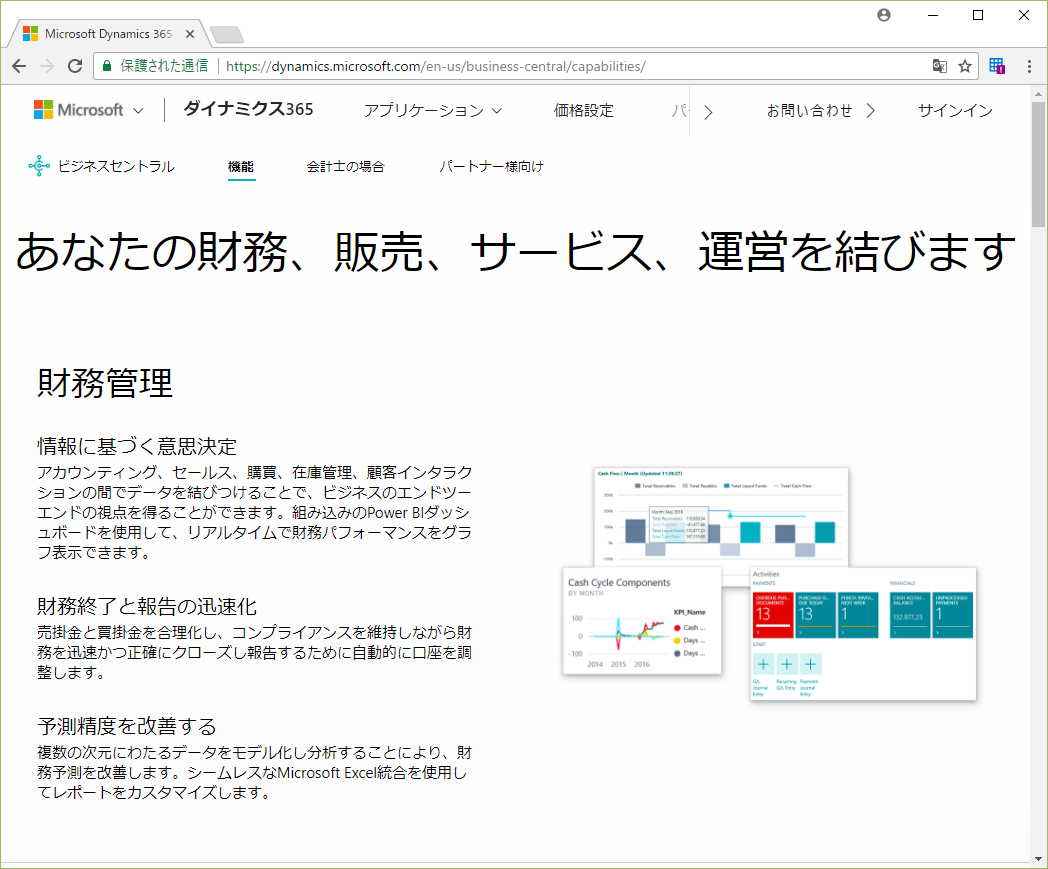The width and height of the screenshot is (1048, 869).
Task: Click the サインイン sign-in link
Action: pyautogui.click(x=955, y=111)
